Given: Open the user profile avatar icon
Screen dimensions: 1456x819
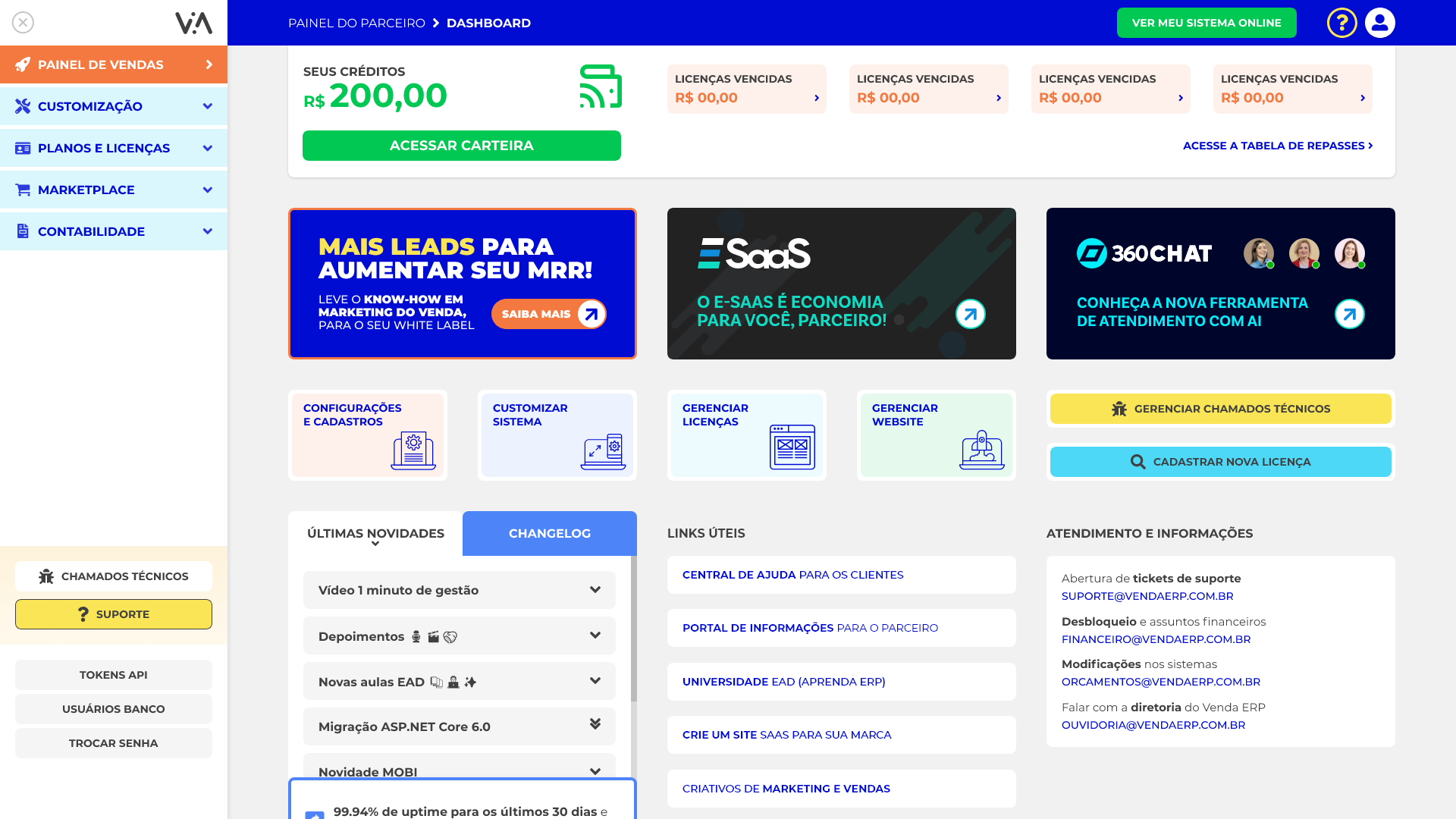Looking at the screenshot, I should coord(1379,23).
